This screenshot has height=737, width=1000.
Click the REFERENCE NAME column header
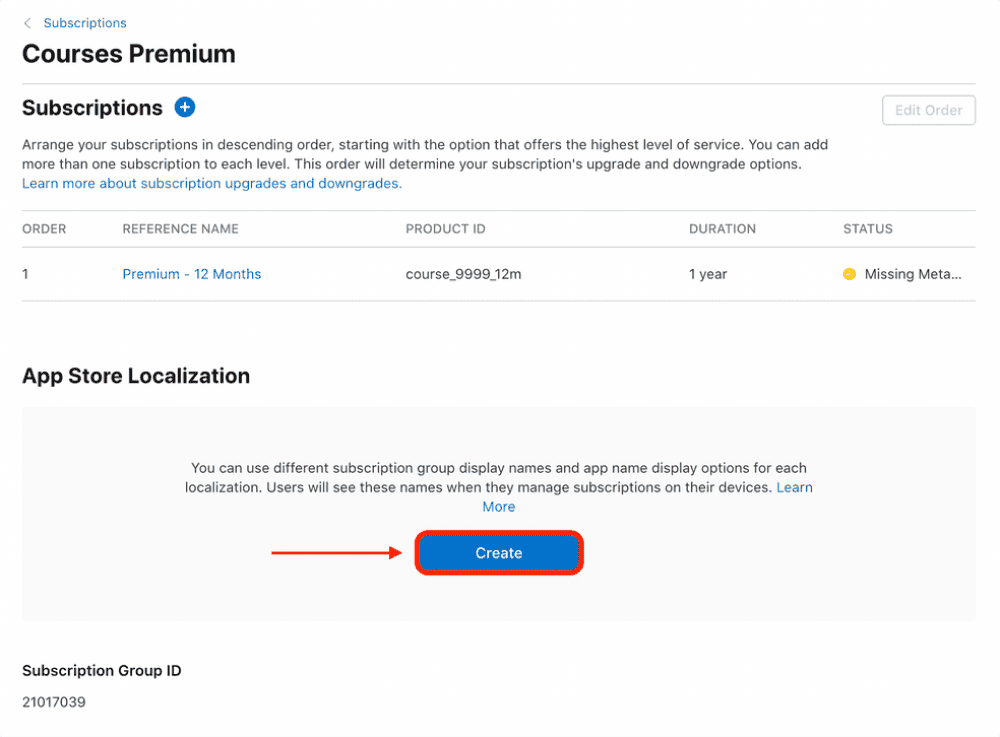(x=180, y=229)
